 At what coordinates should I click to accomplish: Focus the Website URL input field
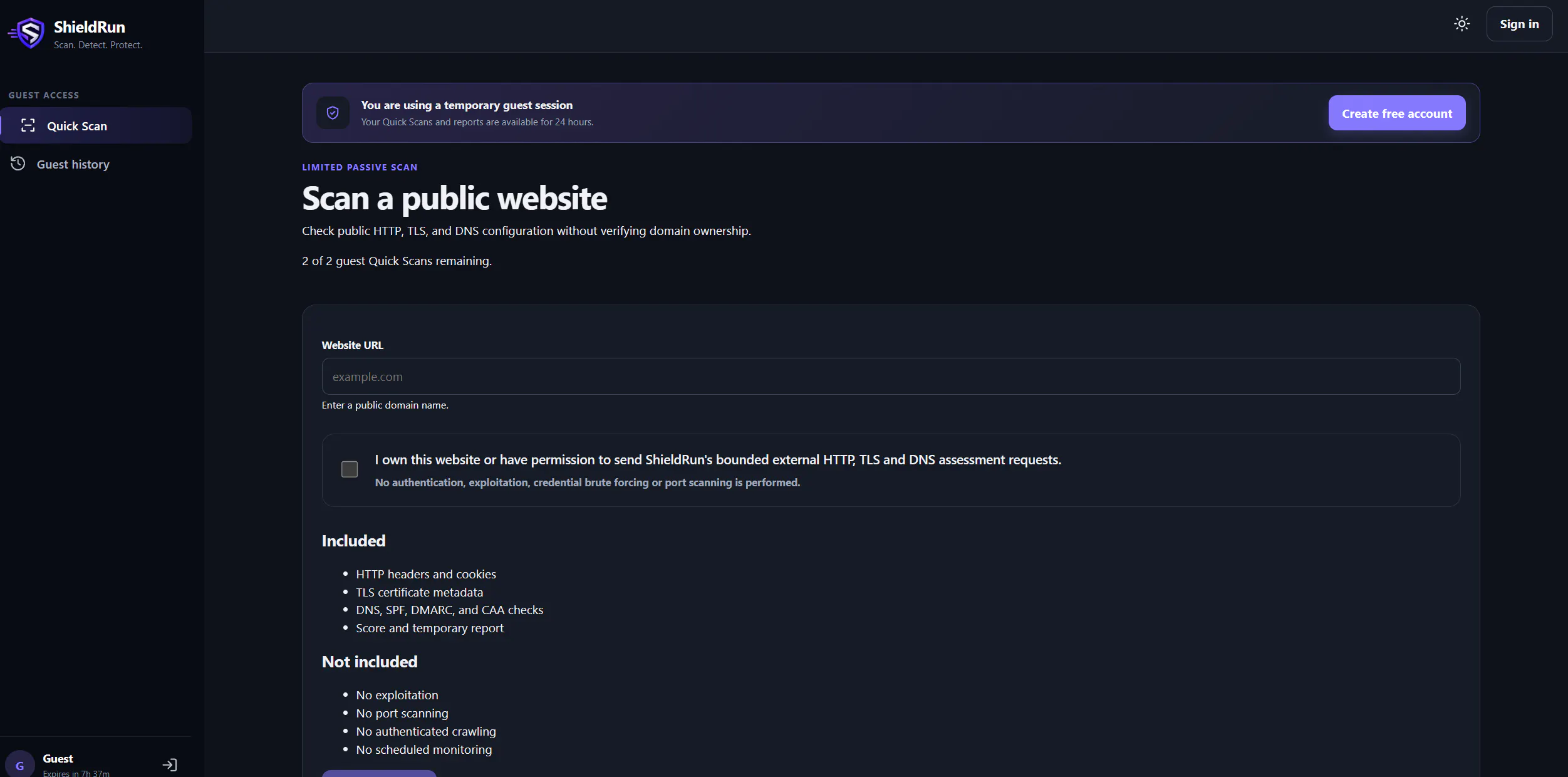pyautogui.click(x=891, y=376)
